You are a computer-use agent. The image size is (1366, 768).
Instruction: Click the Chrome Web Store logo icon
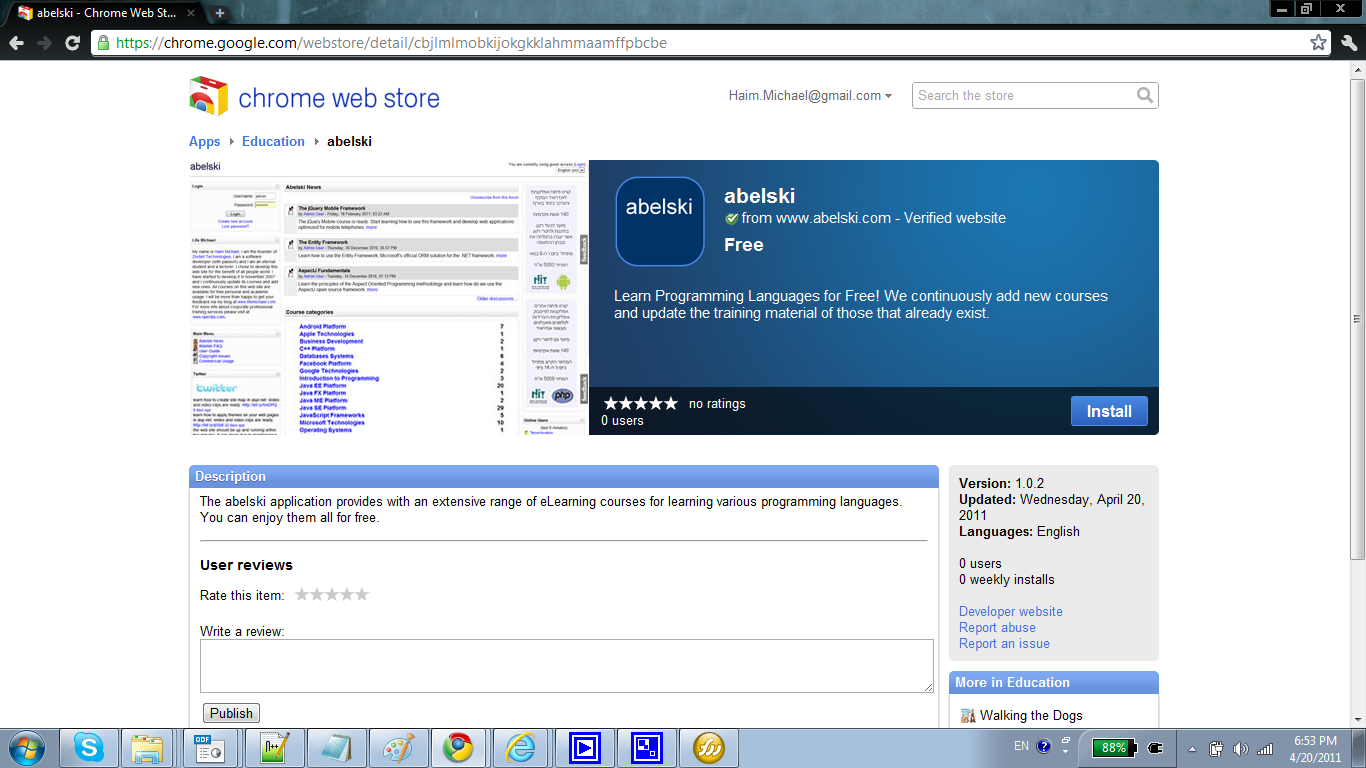(x=209, y=96)
